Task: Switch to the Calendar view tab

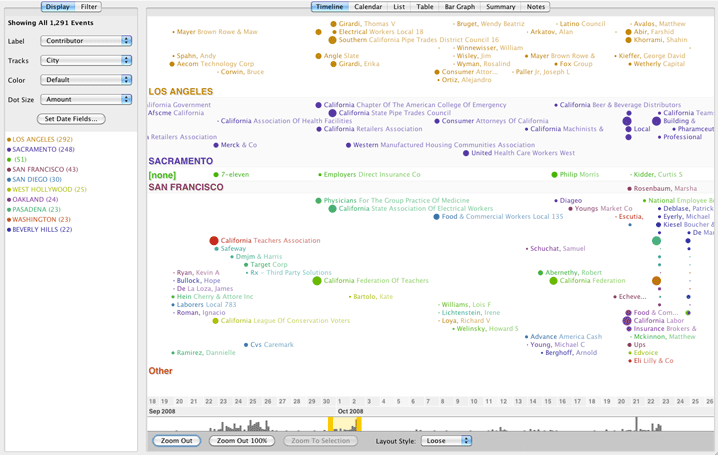Action: (368, 7)
